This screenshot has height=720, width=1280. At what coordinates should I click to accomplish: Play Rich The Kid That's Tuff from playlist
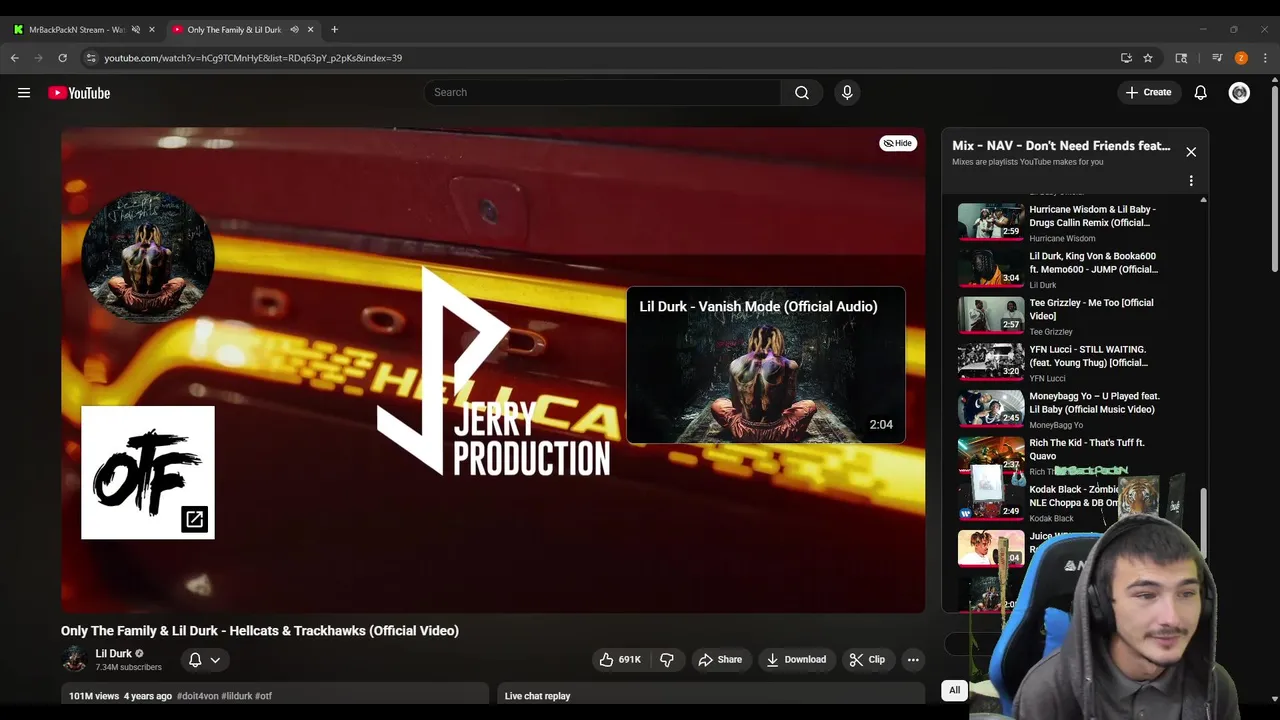click(x=1073, y=455)
